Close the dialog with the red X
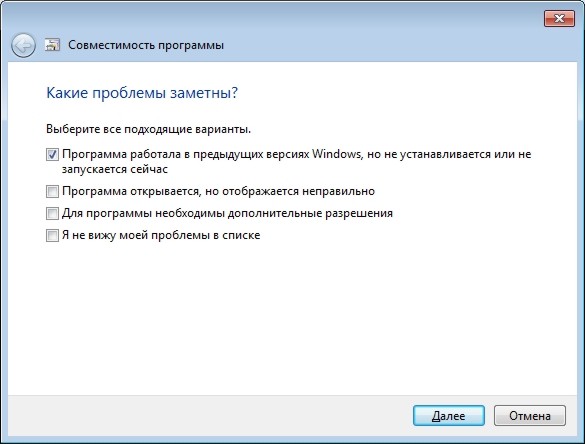Screen dimensions: 585x444 coord(559,19)
